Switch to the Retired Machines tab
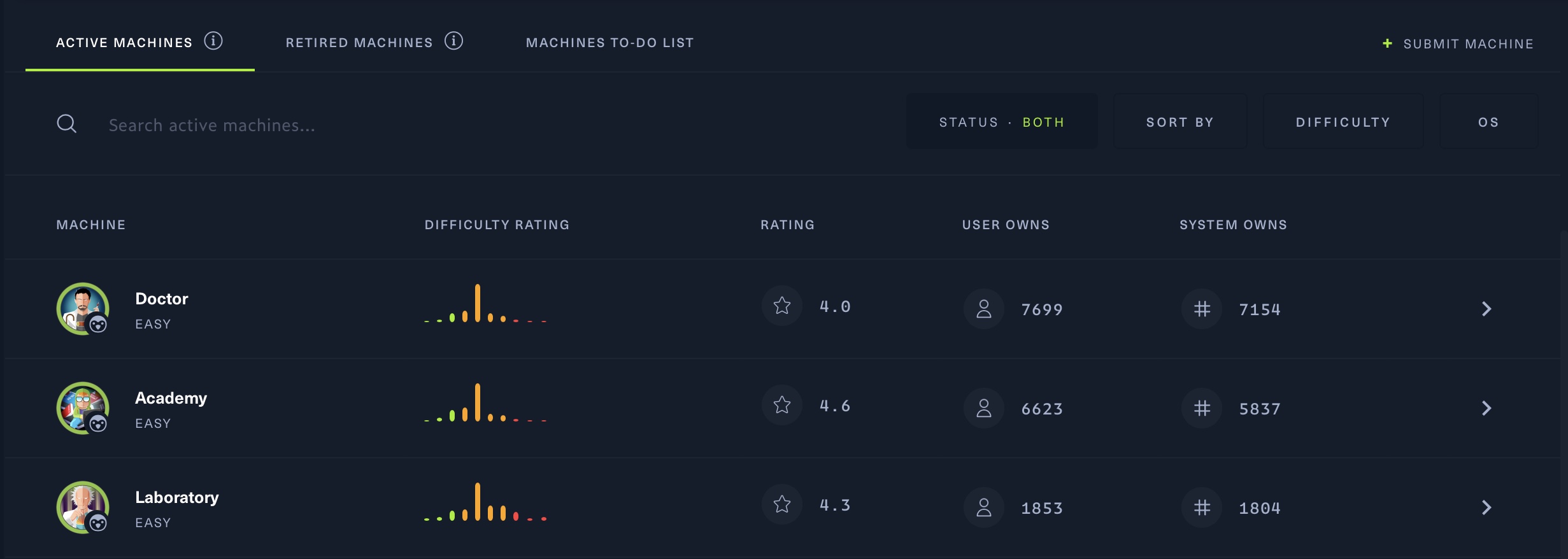 point(359,43)
